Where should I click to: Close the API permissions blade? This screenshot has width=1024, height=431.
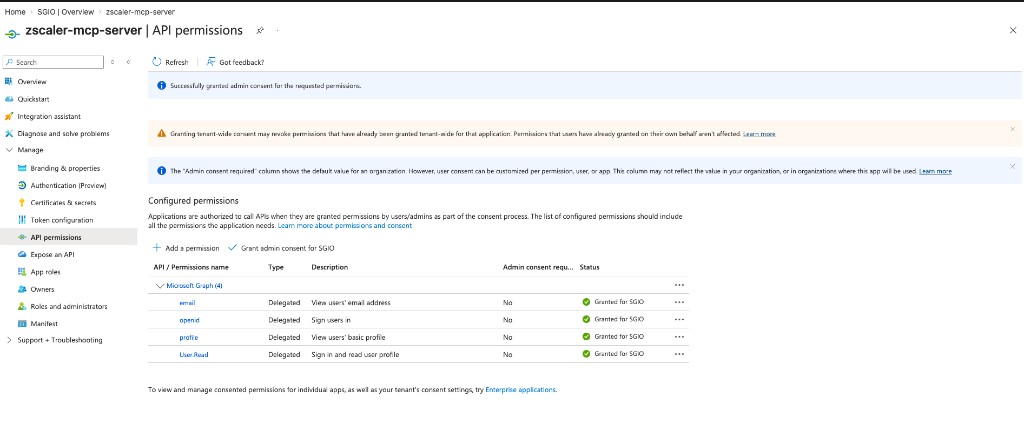tap(1013, 30)
